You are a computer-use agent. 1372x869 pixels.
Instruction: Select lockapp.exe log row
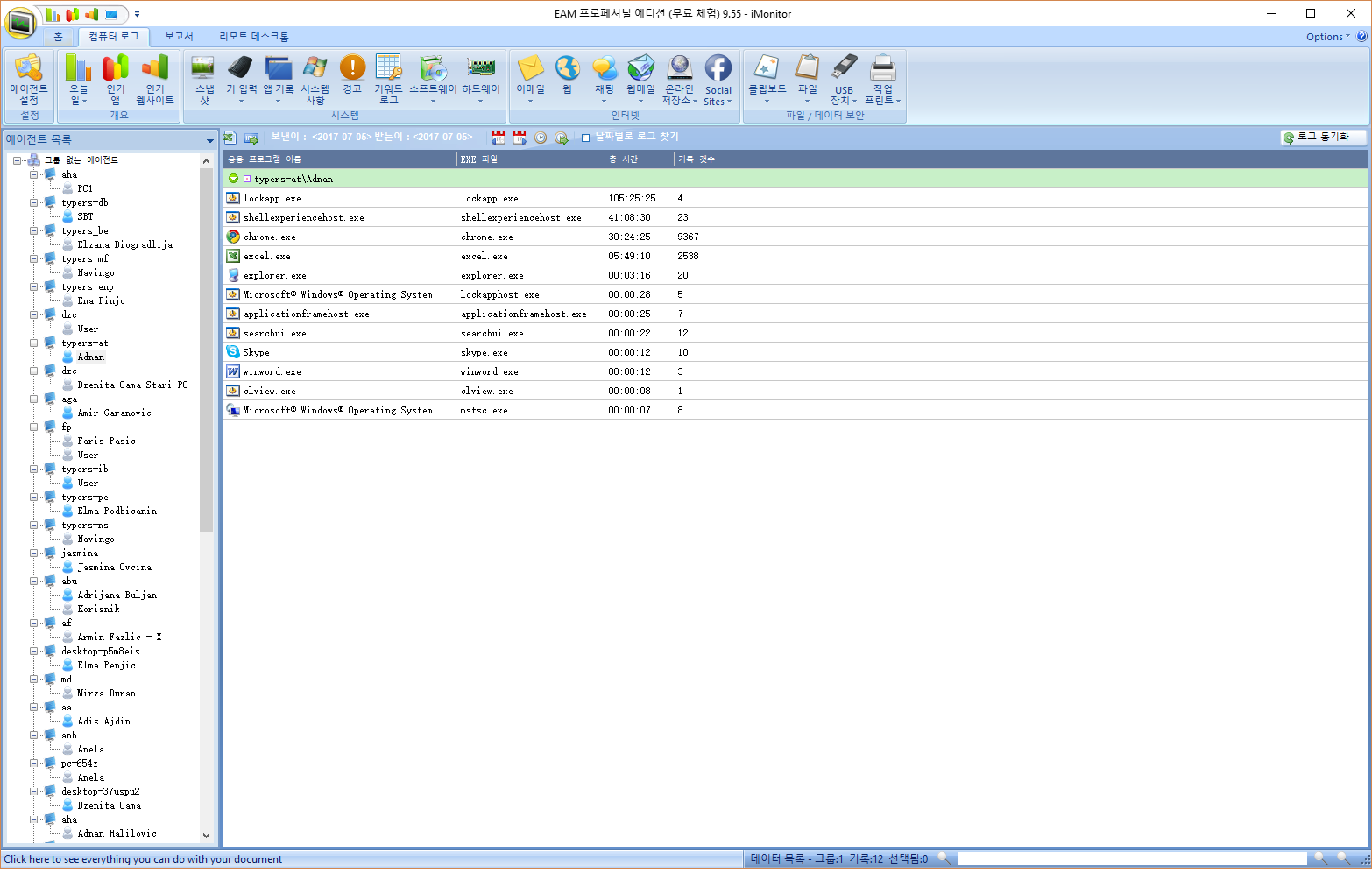click(796, 198)
